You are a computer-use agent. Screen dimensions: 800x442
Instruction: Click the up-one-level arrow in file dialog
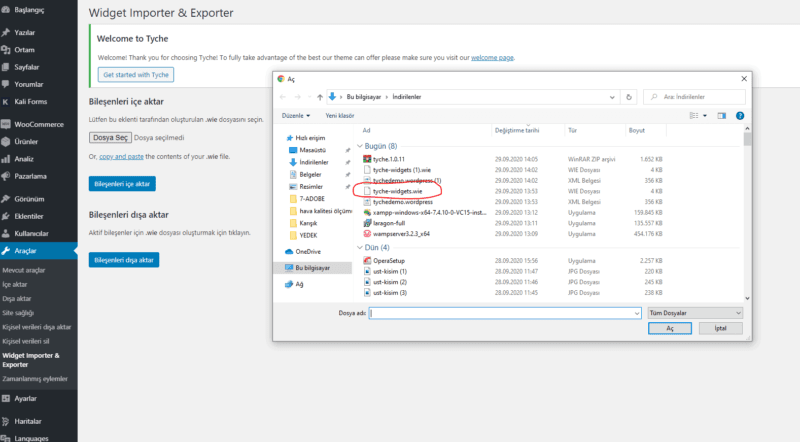tap(319, 96)
